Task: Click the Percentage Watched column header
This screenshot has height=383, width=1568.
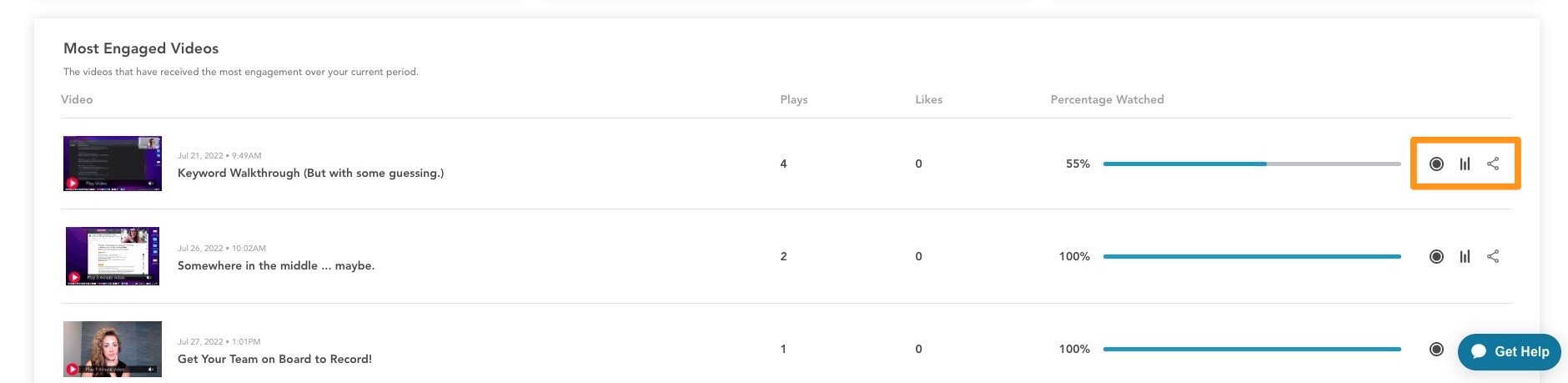Action: (x=1107, y=99)
